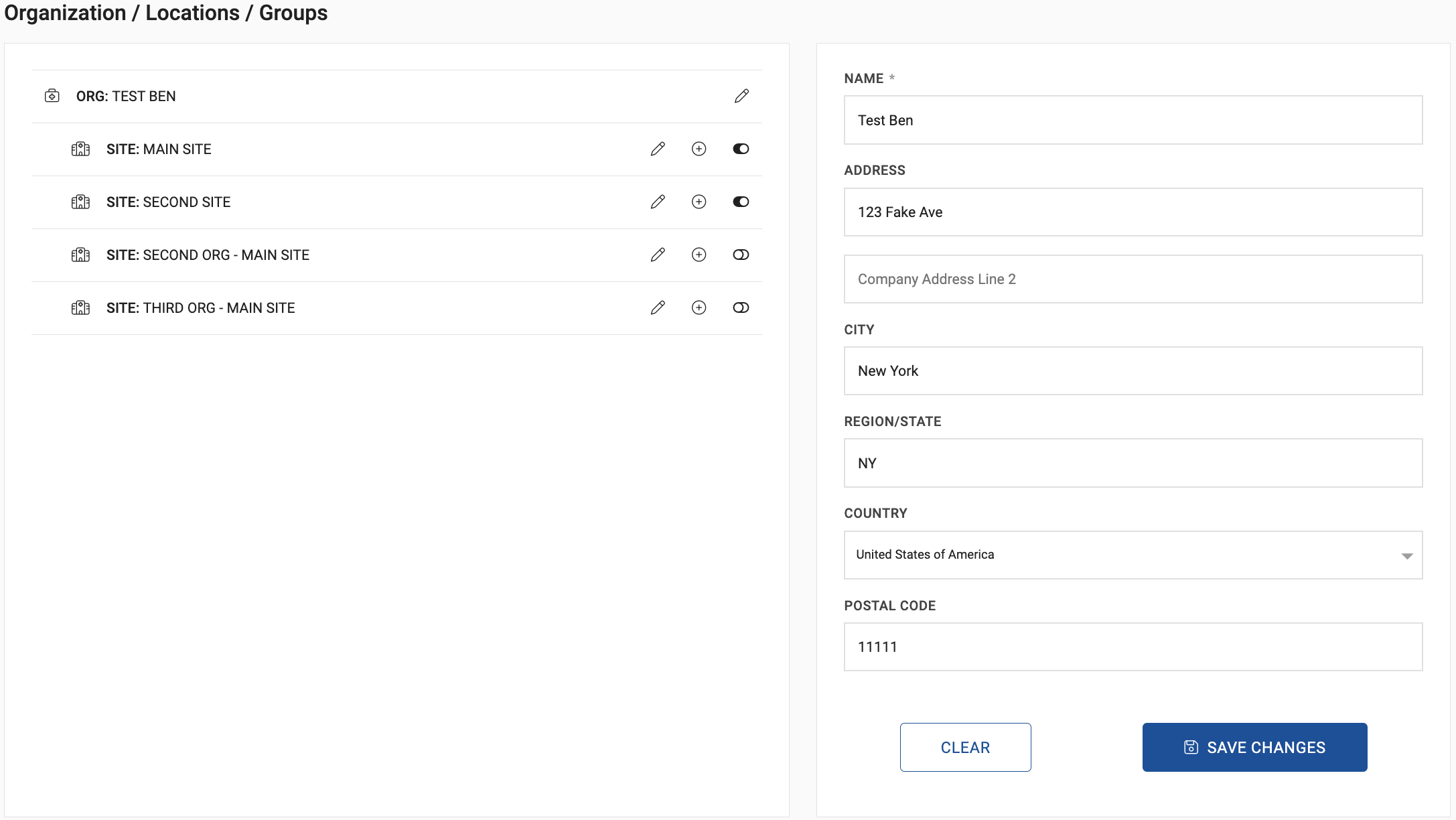Enable the Second Org - Main Site toggle

pos(741,255)
